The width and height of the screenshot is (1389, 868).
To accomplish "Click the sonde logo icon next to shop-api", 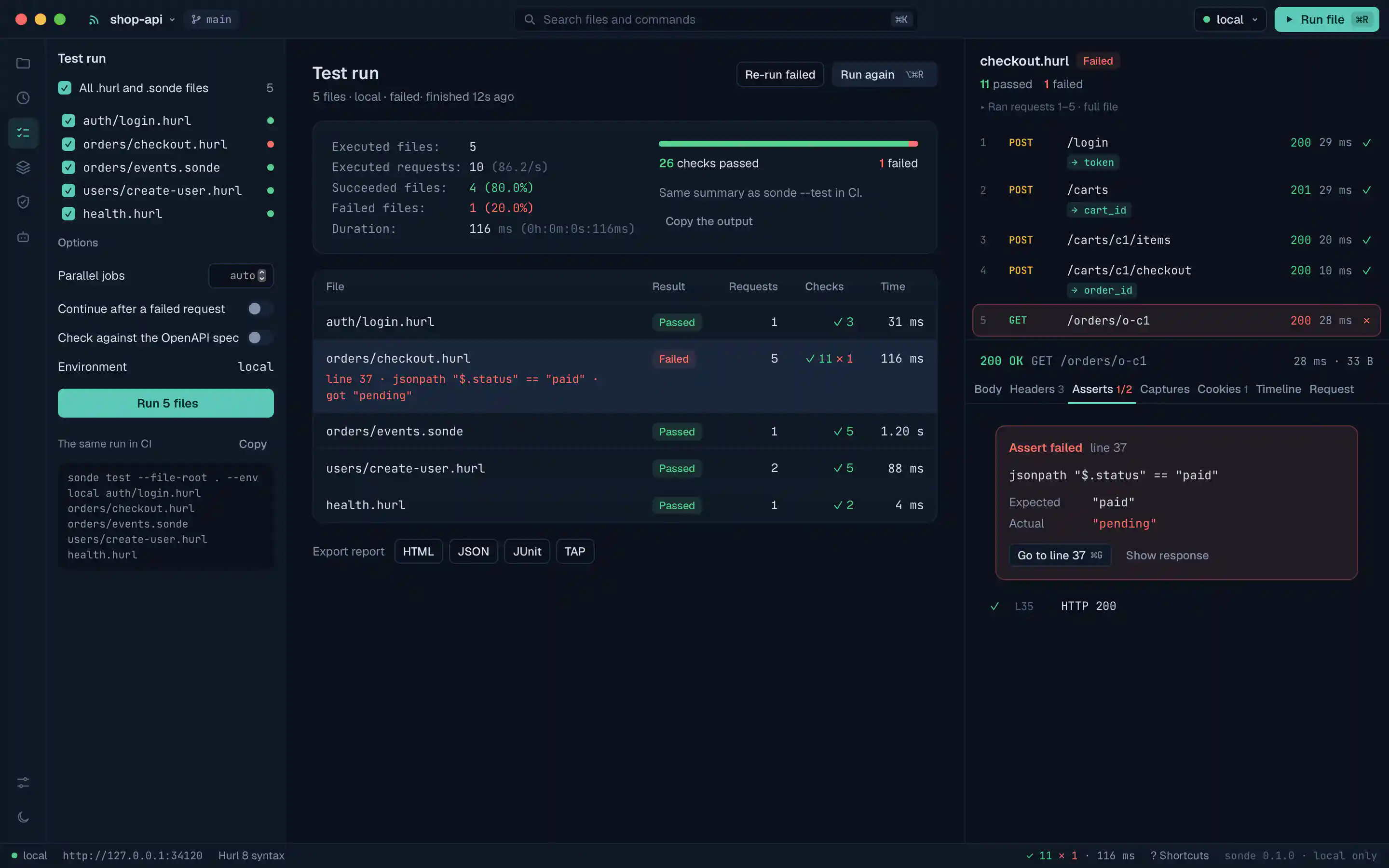I will click(x=94, y=20).
